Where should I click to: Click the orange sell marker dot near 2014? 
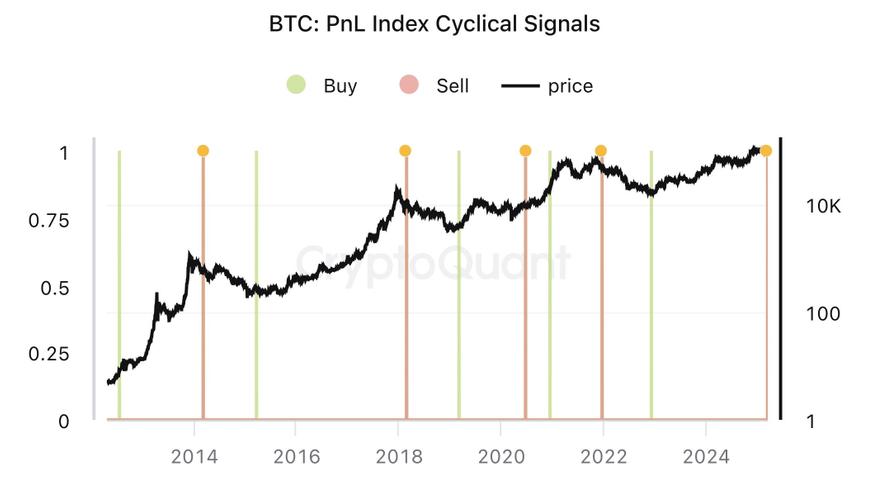[203, 151]
